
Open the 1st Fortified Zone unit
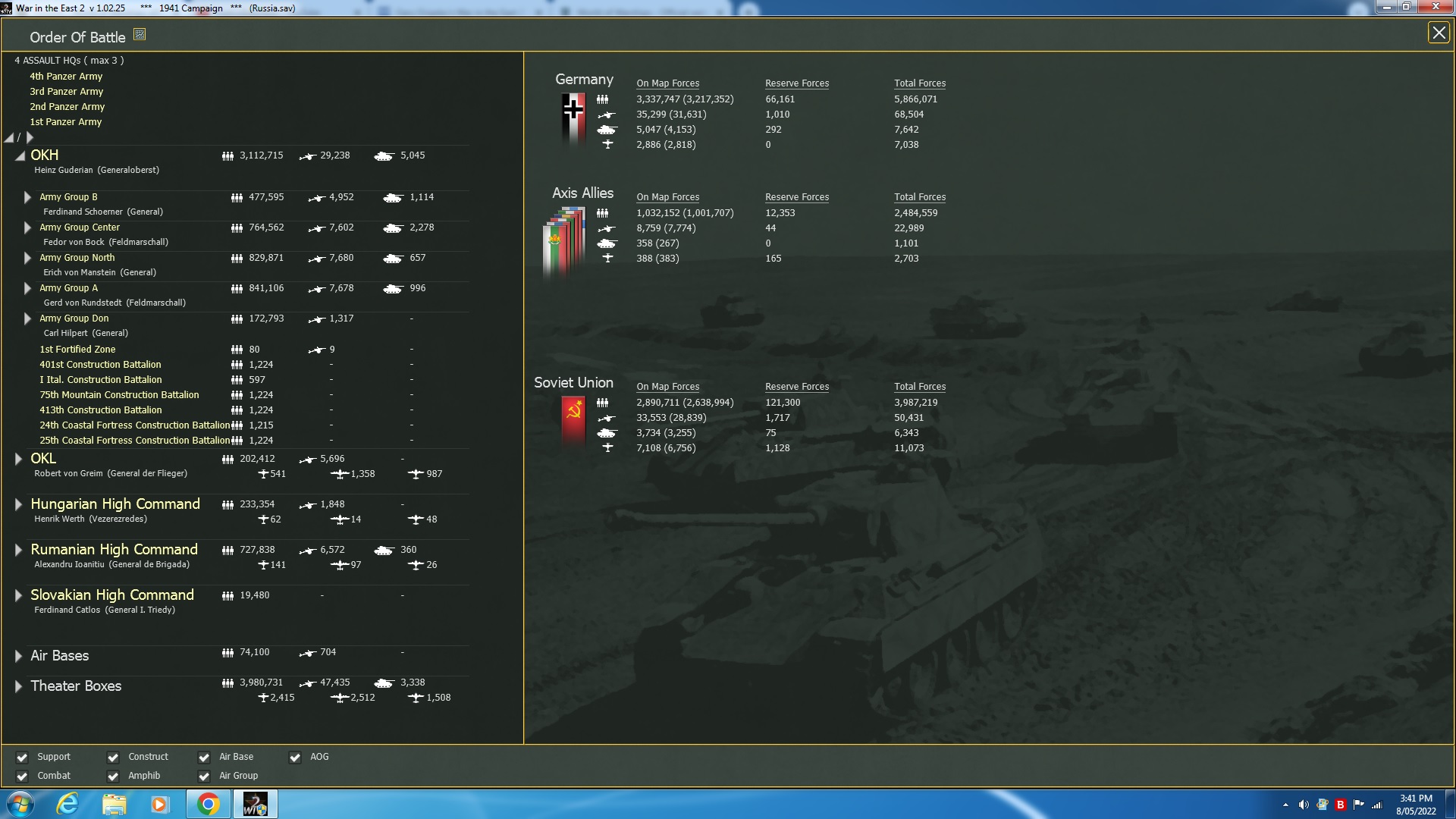click(x=77, y=350)
